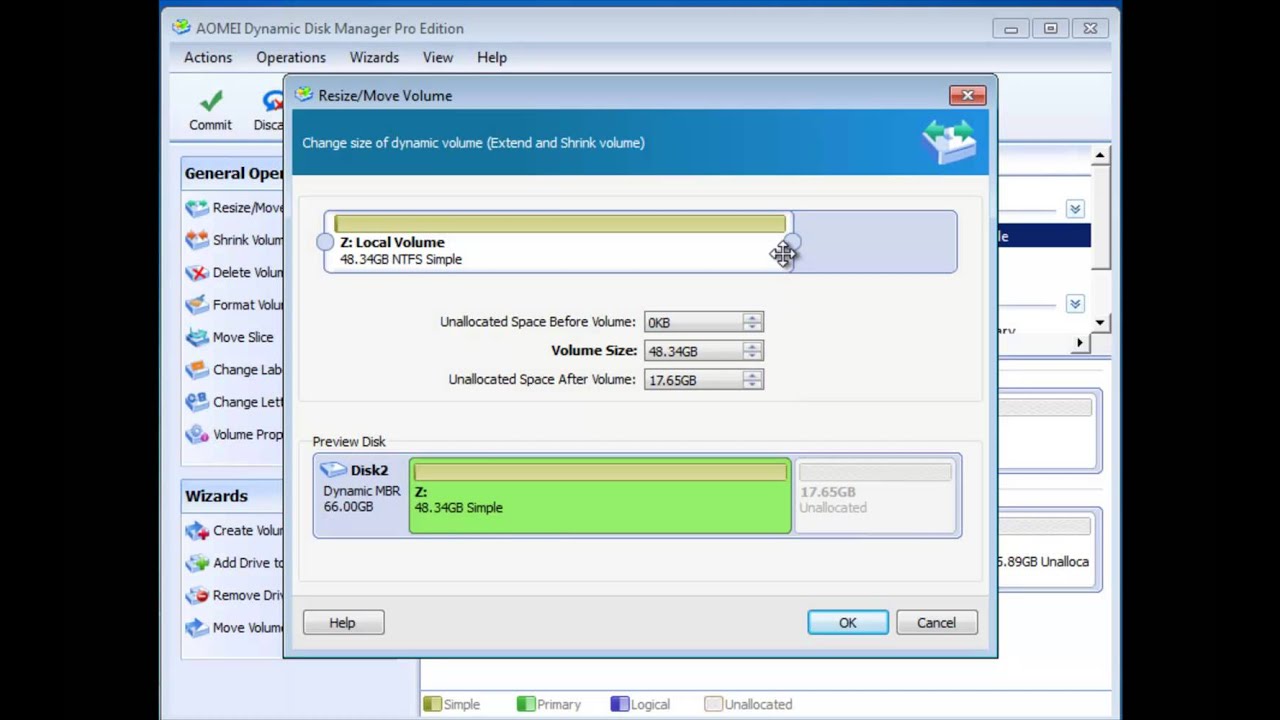Click the horizontal scroll right arrow
Viewport: 1280px width, 720px height.
tap(1079, 343)
